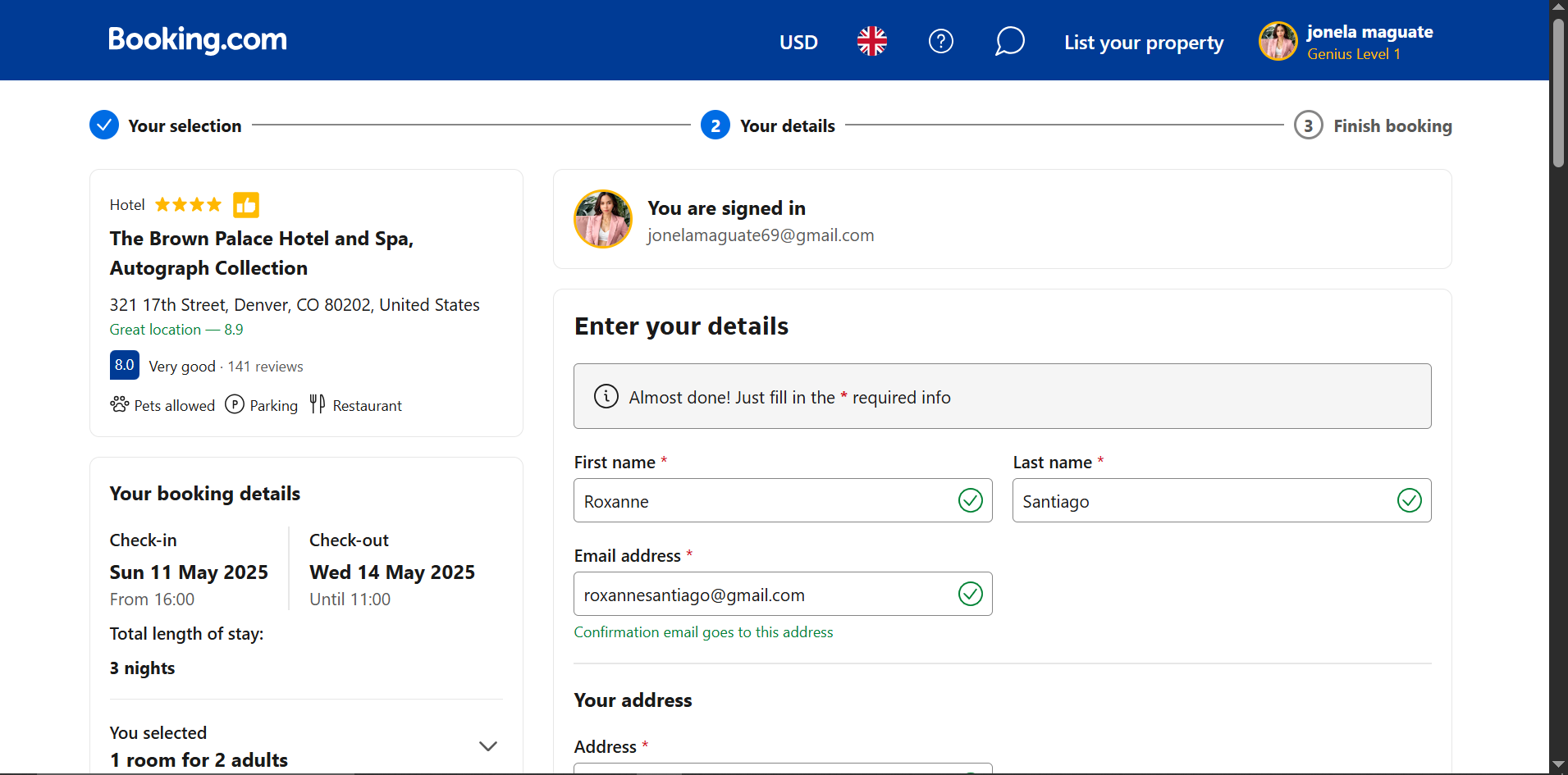Click the Your selection checkmark step
Screen dimensions: 1568x775
pyautogui.click(x=104, y=125)
